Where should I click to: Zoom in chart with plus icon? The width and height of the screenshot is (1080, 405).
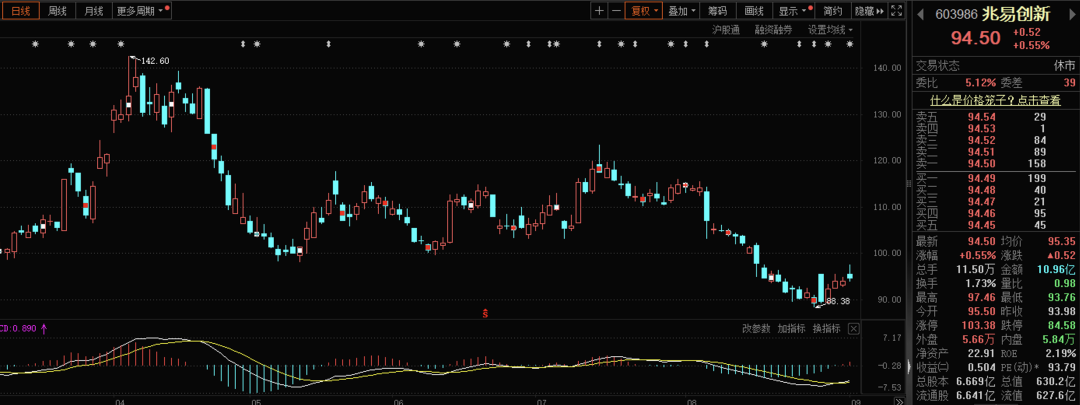[599, 11]
